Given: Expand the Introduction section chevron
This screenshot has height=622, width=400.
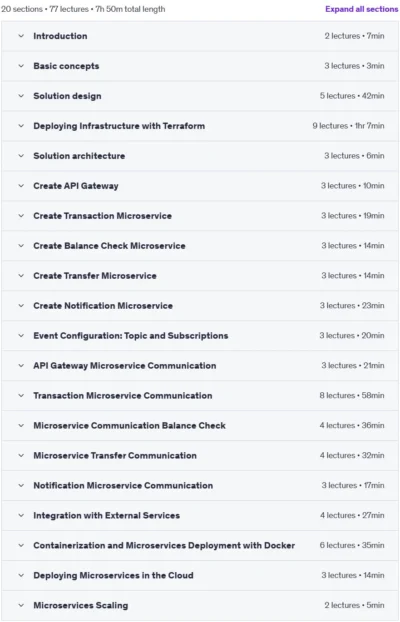Looking at the screenshot, I should tap(21, 36).
